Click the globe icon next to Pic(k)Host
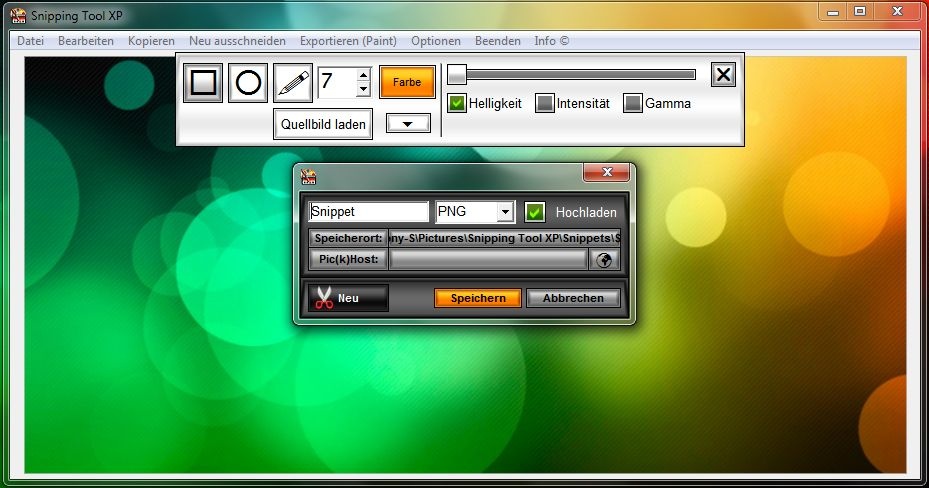 [x=604, y=260]
